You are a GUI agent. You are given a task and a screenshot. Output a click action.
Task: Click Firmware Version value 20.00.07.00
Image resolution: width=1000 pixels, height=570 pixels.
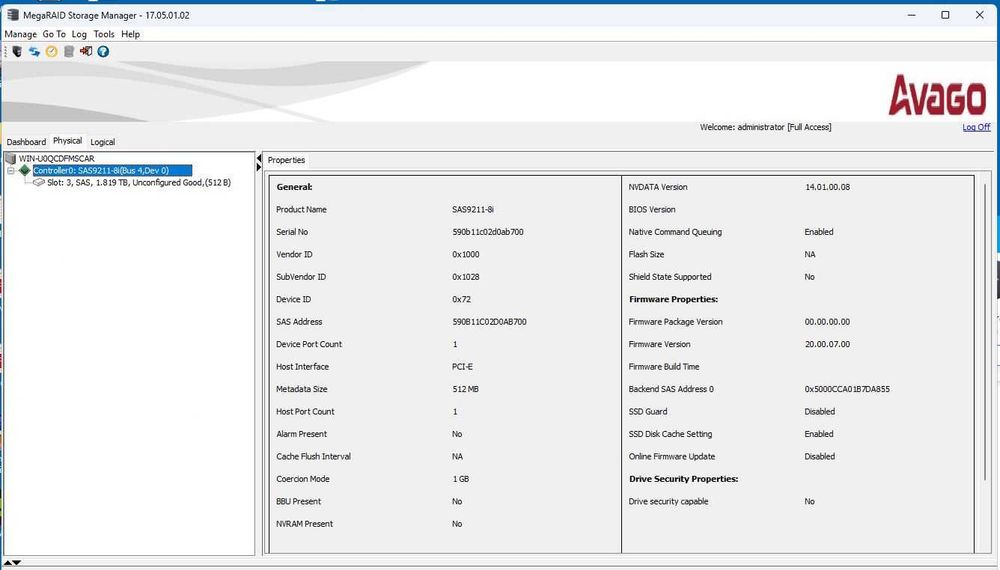pos(827,344)
